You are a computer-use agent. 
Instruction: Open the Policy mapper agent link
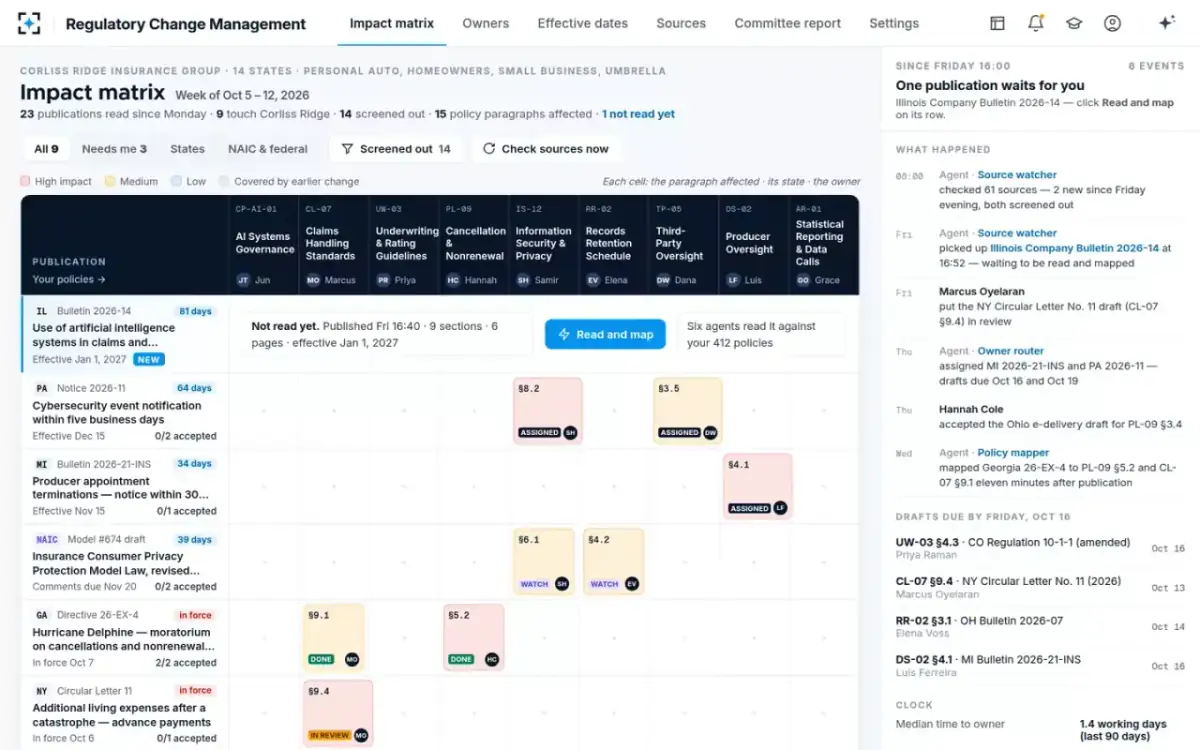pos(1013,453)
